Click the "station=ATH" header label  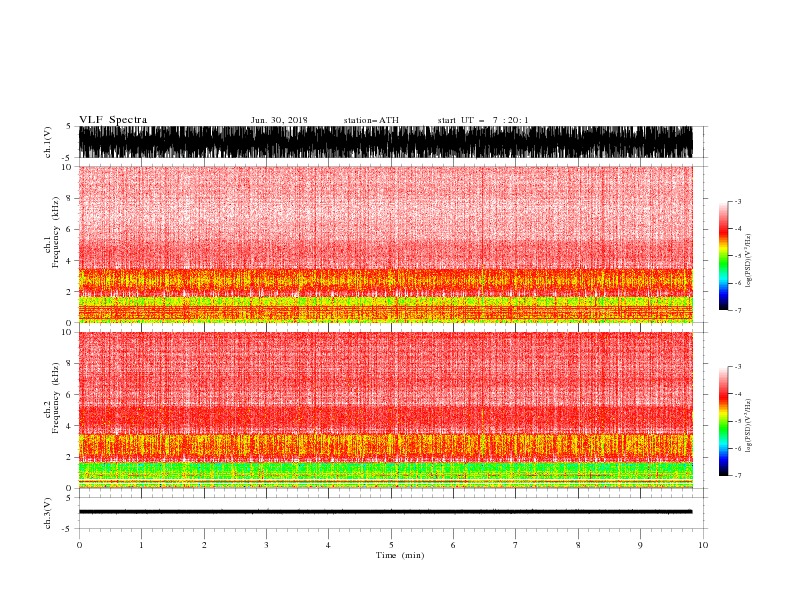[x=371, y=120]
